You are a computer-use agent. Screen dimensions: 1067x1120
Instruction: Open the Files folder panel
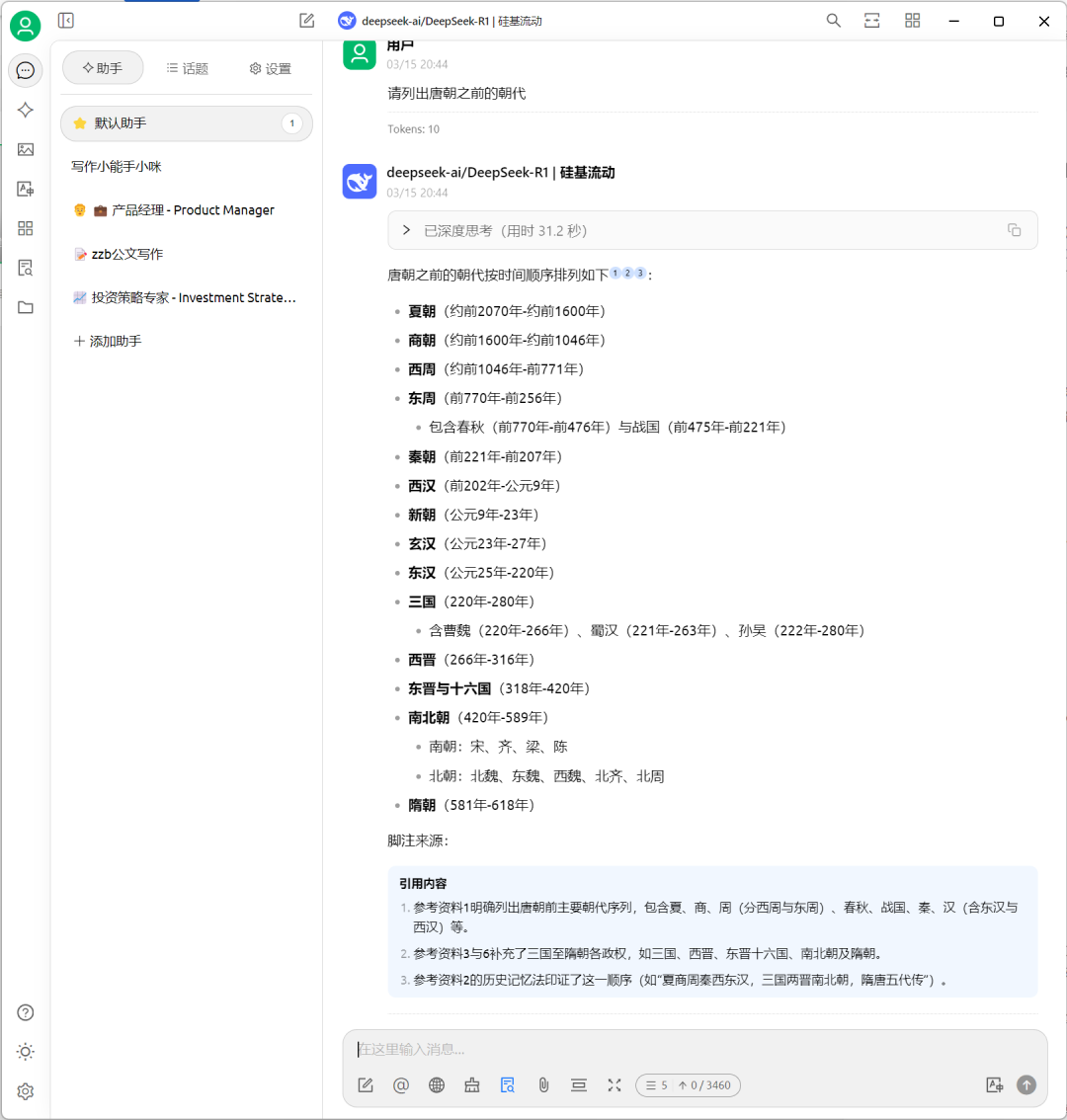pyautogui.click(x=25, y=307)
